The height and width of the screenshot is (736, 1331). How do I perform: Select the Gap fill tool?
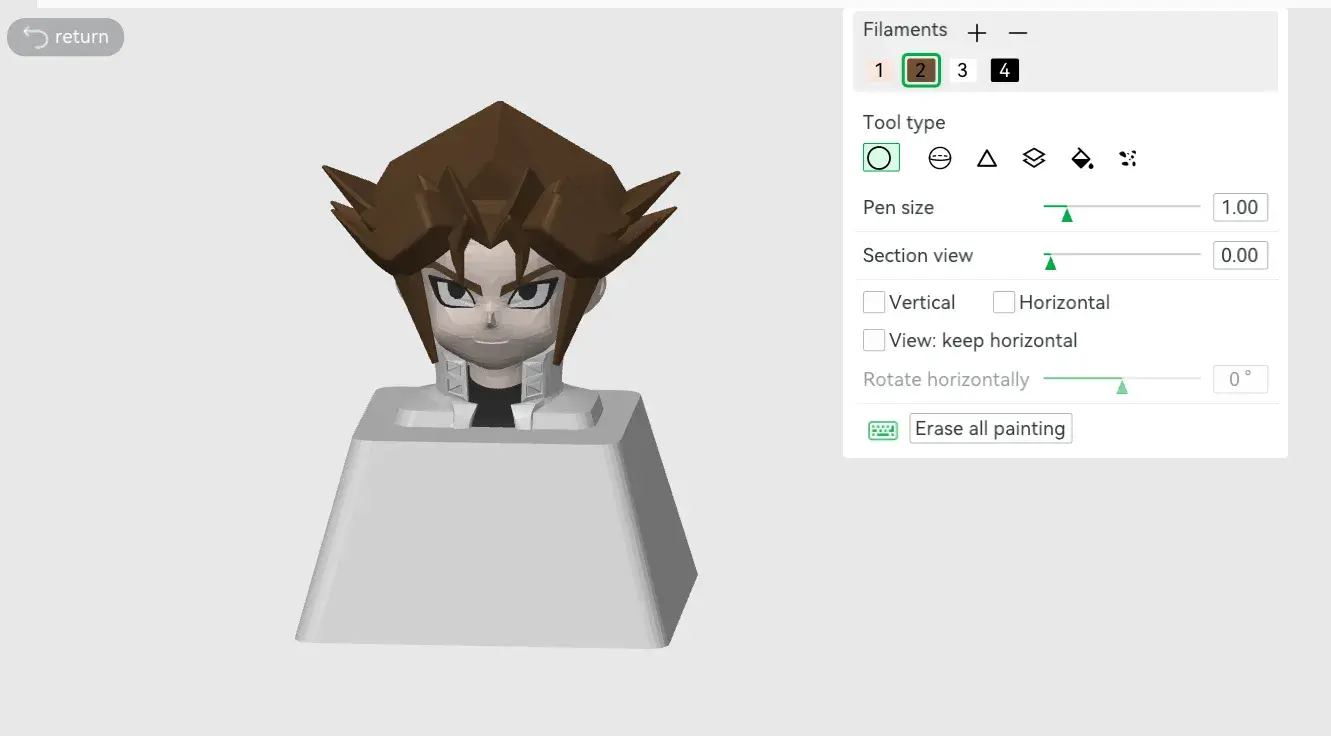1128,158
